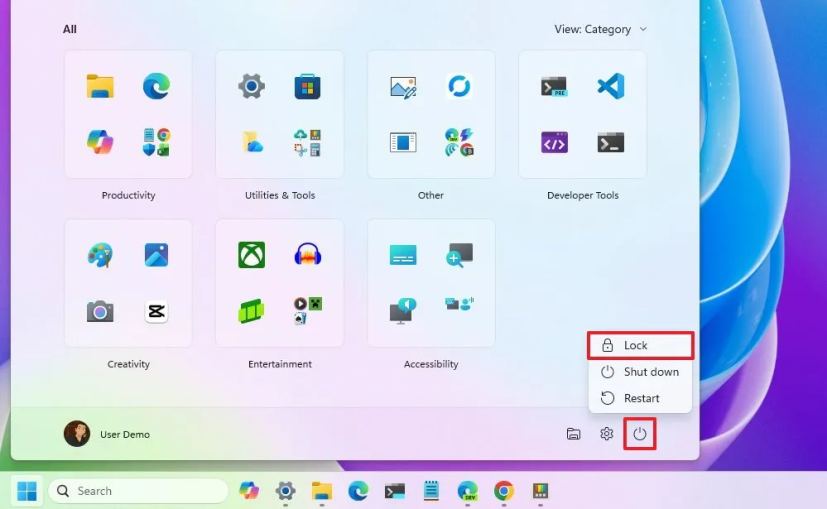Open Settings gear beside power button
The height and width of the screenshot is (509, 827).
(607, 434)
